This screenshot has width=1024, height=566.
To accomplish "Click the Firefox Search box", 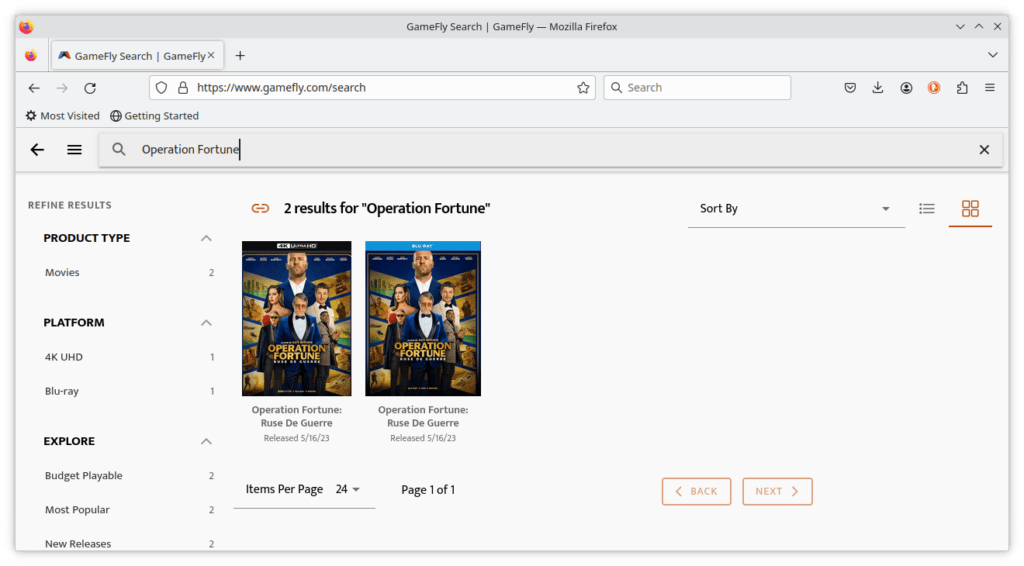I will [697, 87].
